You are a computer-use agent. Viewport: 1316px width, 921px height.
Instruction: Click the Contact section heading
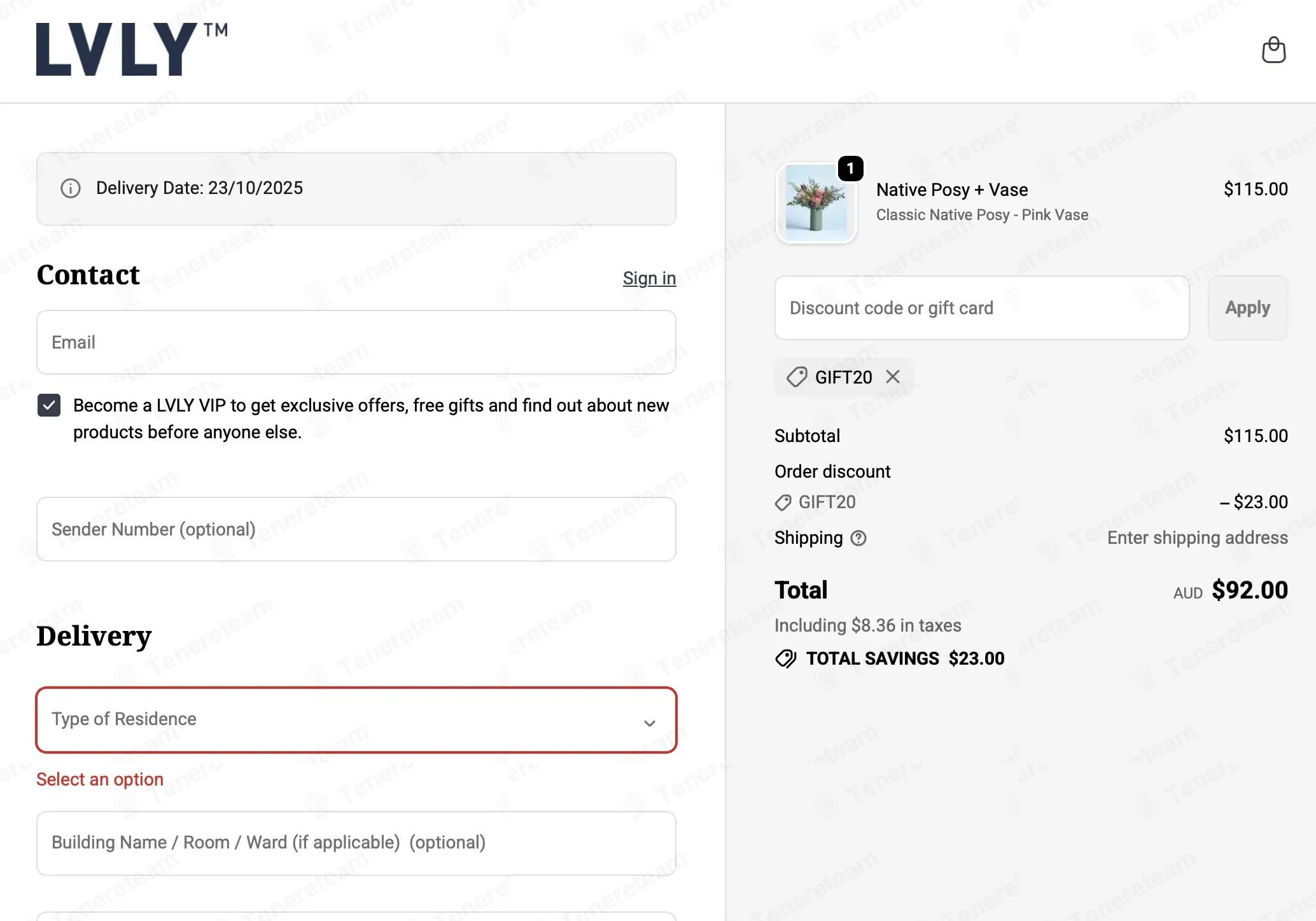click(88, 275)
